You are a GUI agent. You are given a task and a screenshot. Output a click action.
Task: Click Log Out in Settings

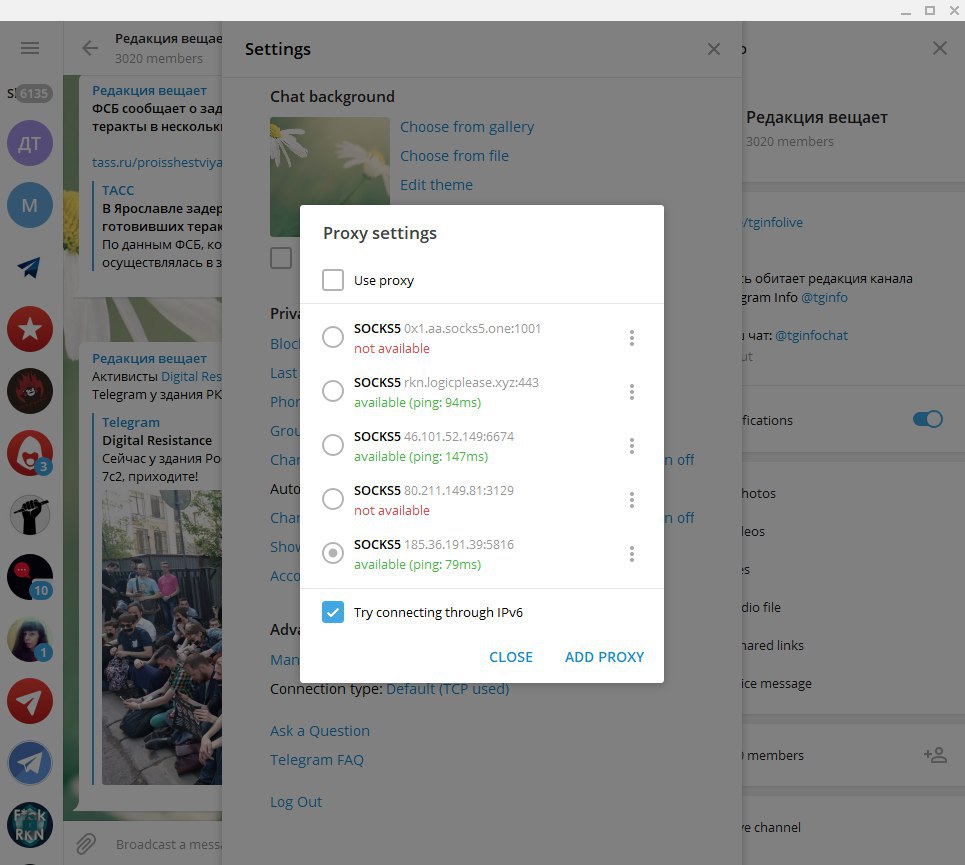[296, 802]
